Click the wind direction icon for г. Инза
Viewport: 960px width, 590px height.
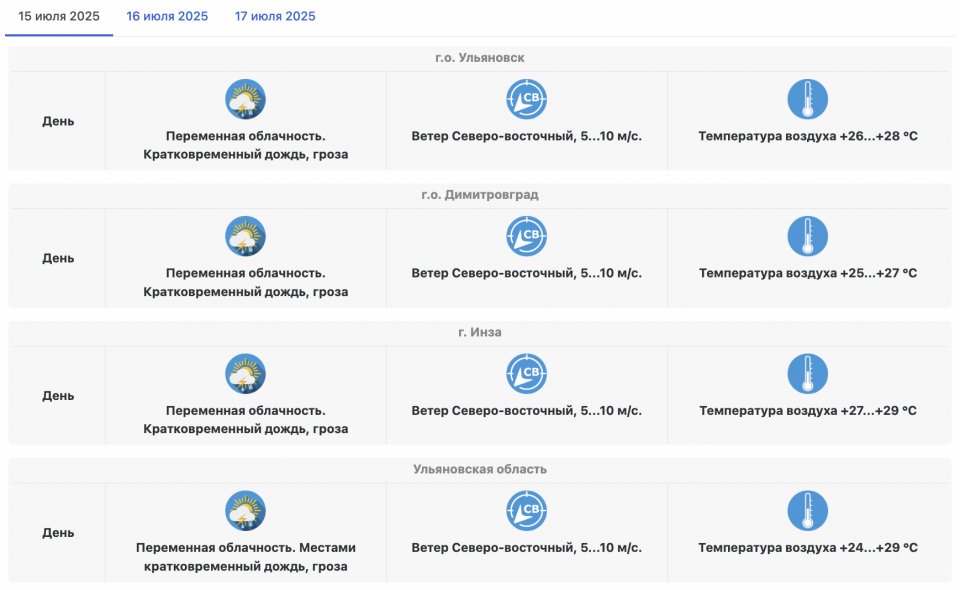527,374
